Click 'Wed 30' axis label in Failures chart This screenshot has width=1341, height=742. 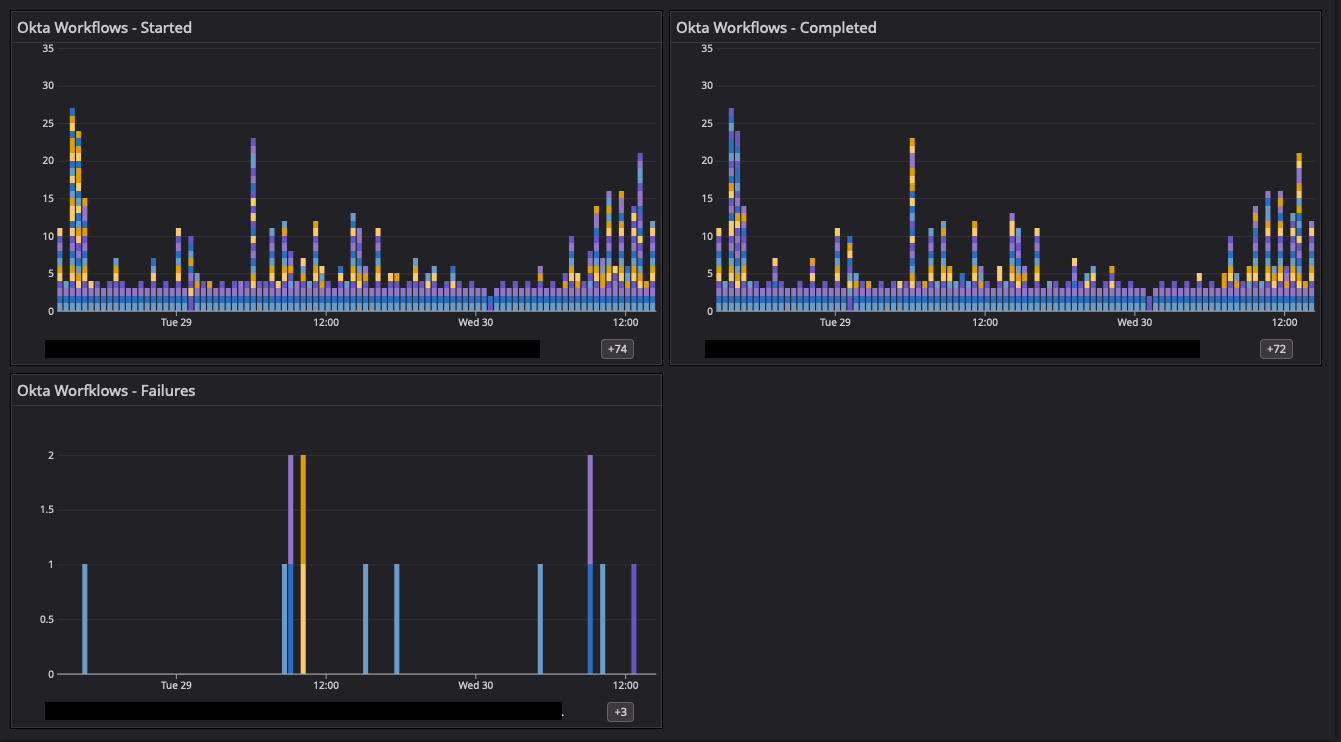(x=475, y=685)
